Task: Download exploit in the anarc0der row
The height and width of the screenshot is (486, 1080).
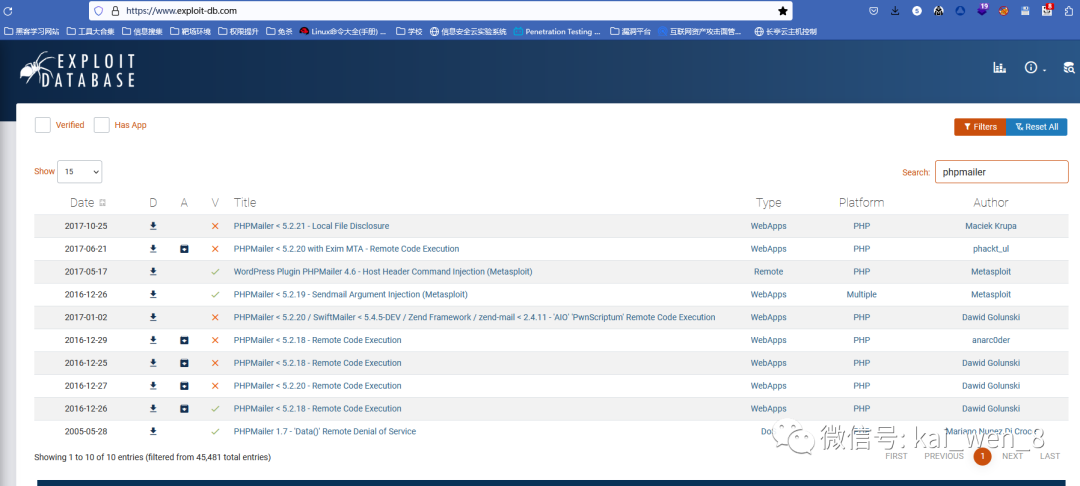Action: coord(153,340)
